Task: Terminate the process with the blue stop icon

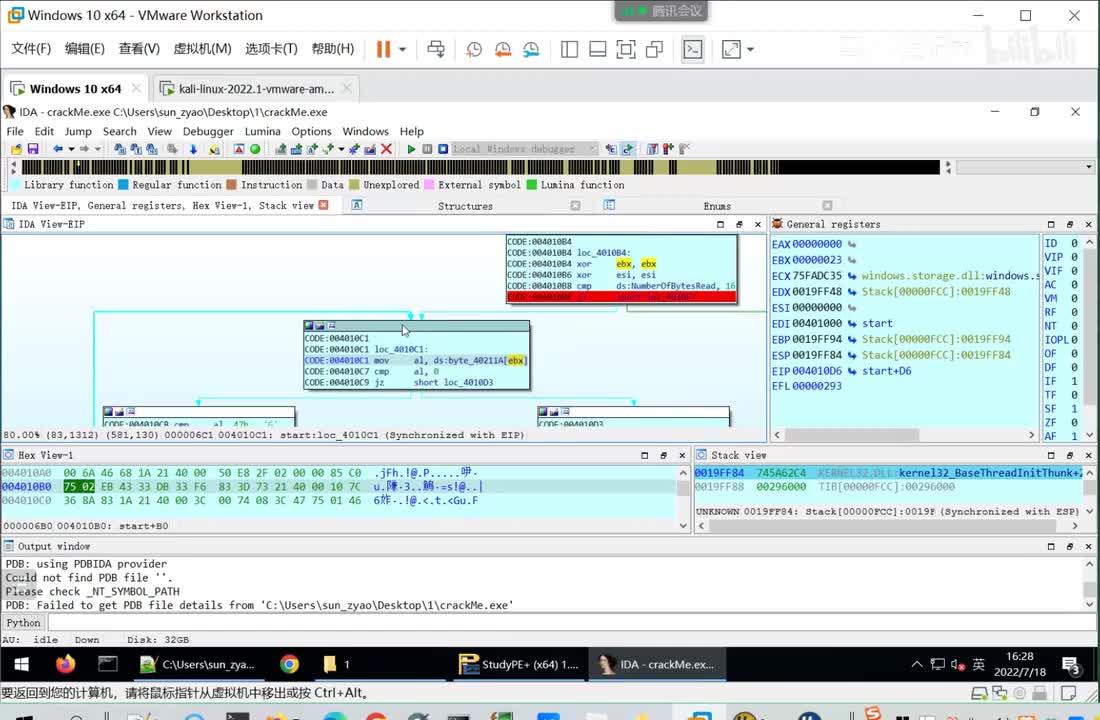Action: pyautogui.click(x=443, y=149)
